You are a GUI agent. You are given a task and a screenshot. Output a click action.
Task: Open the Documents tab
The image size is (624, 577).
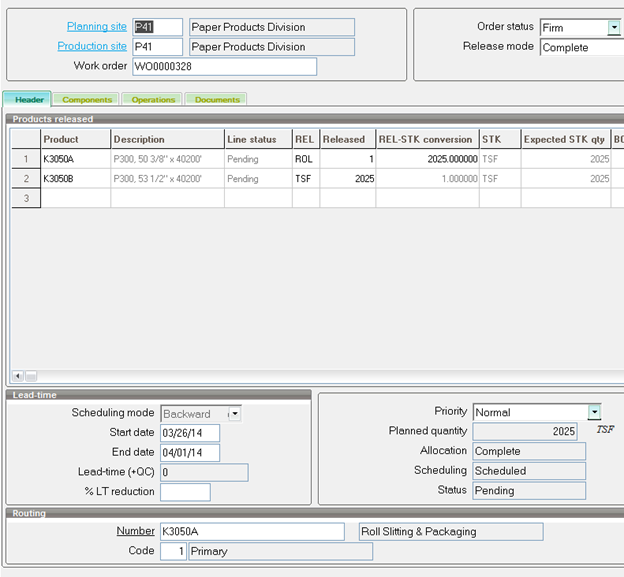point(217,99)
